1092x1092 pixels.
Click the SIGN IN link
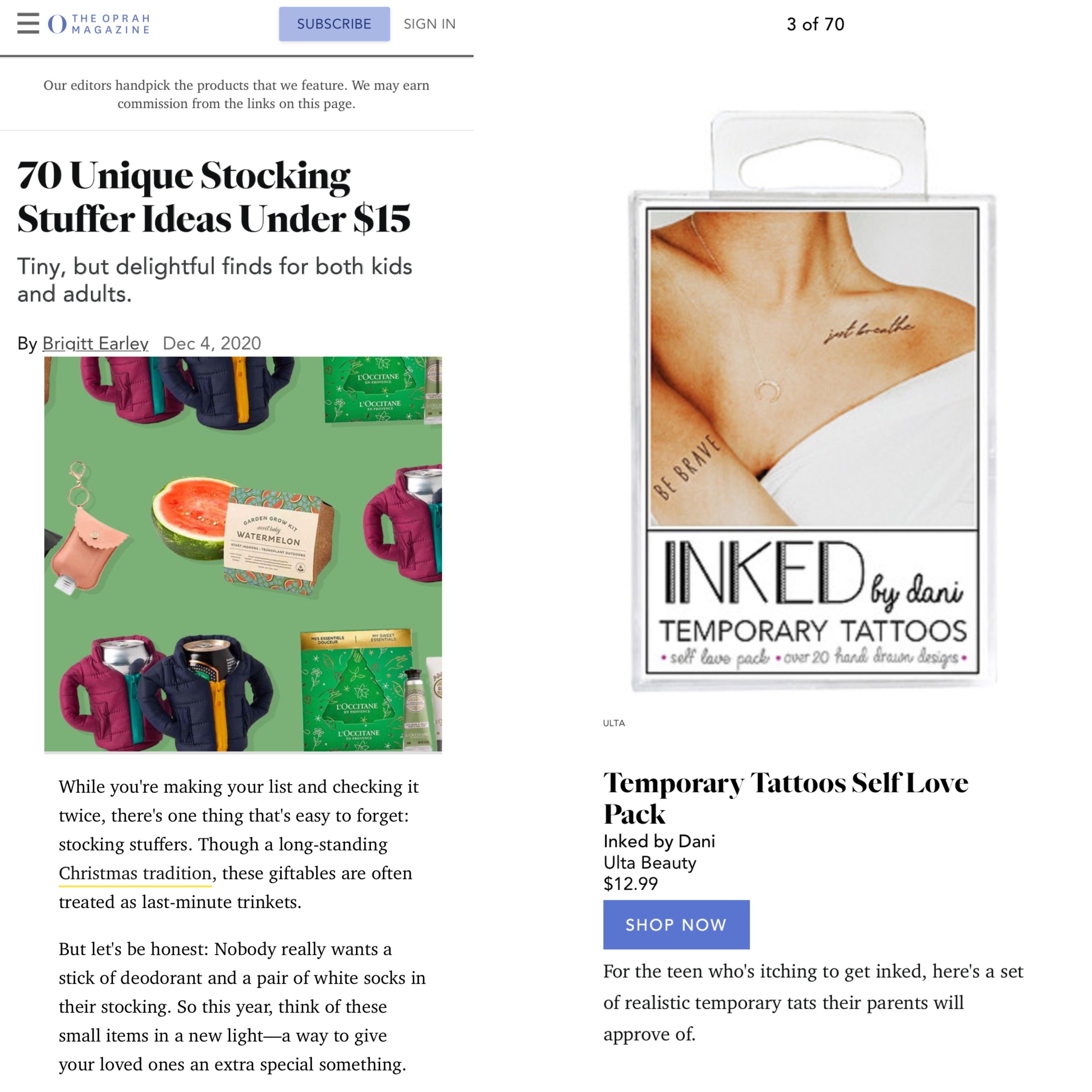(x=430, y=24)
